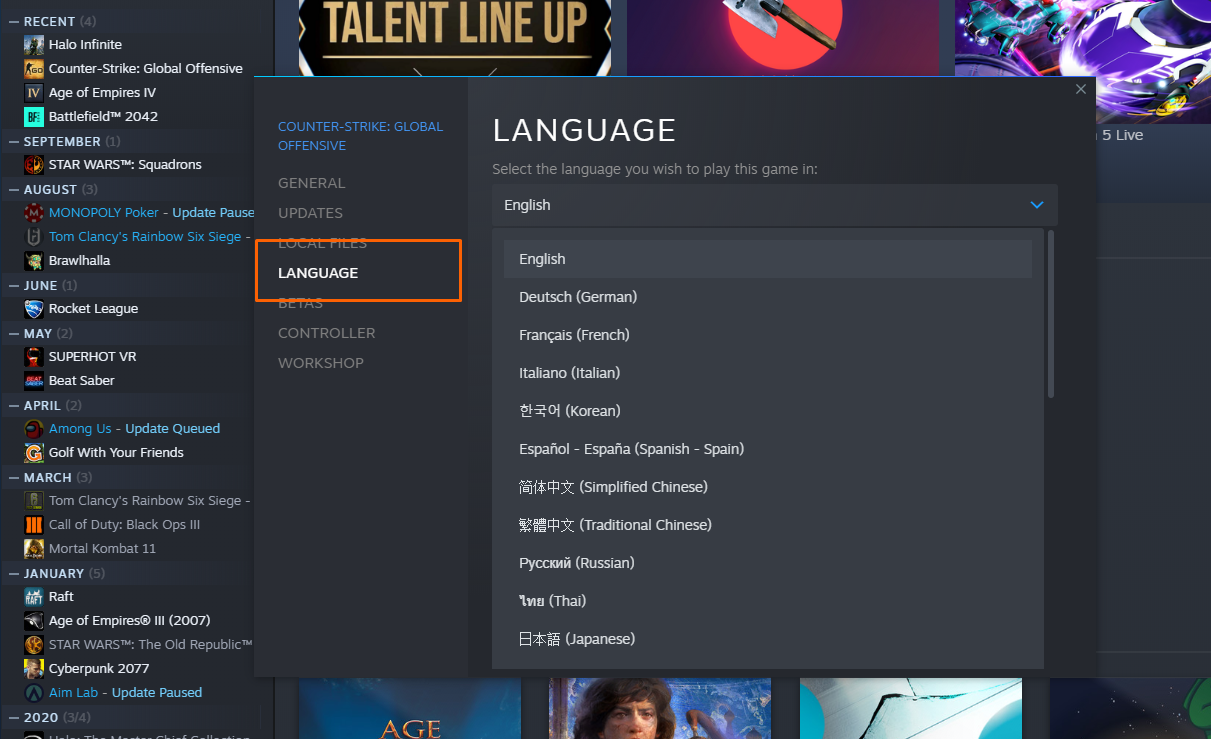Select the Battlefield 2042 icon in the library

pyautogui.click(x=34, y=117)
